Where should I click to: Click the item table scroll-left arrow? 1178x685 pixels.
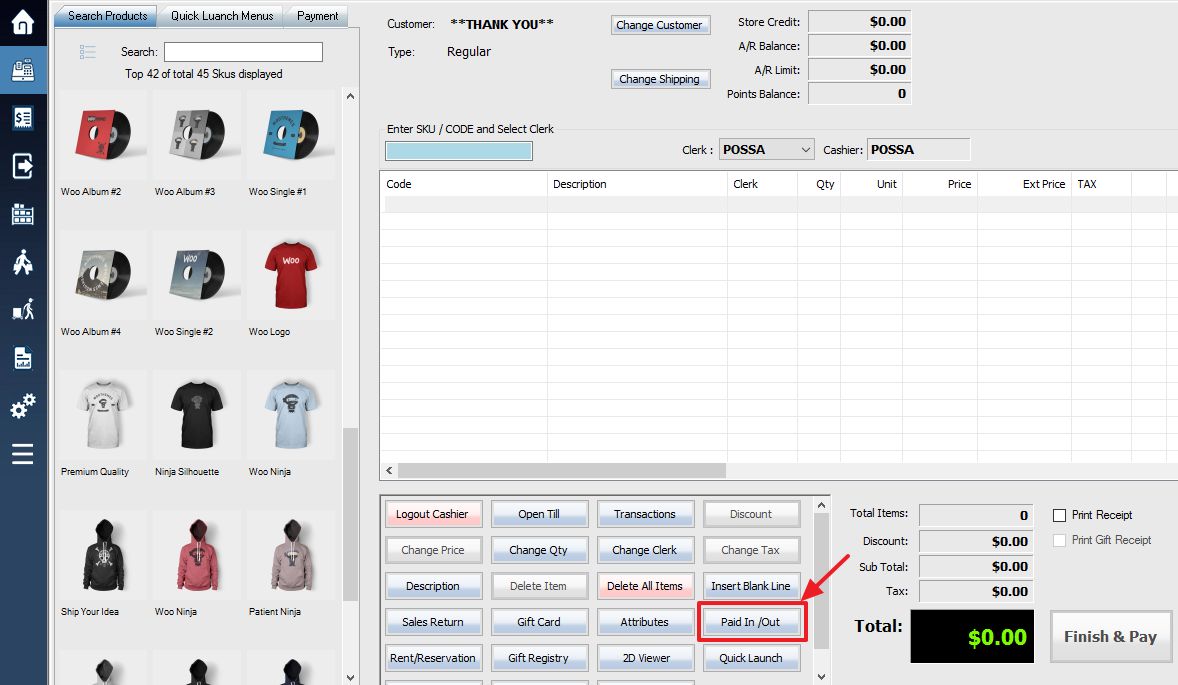point(389,470)
